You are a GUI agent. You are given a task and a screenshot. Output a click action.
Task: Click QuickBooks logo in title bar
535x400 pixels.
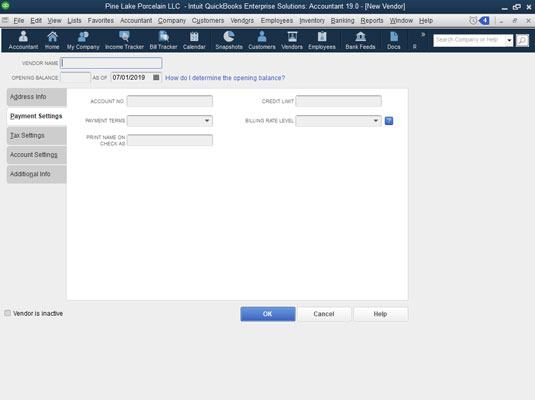tap(5, 5)
